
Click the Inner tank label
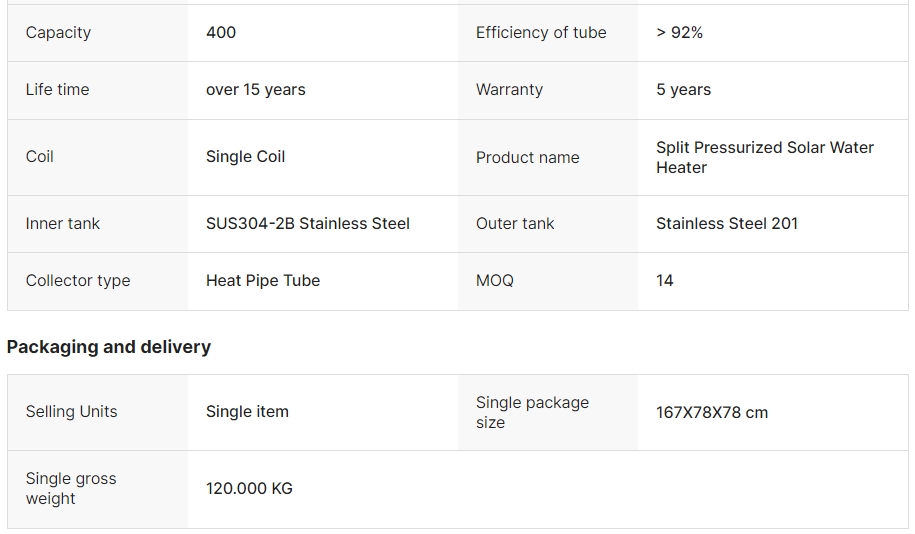coord(63,224)
